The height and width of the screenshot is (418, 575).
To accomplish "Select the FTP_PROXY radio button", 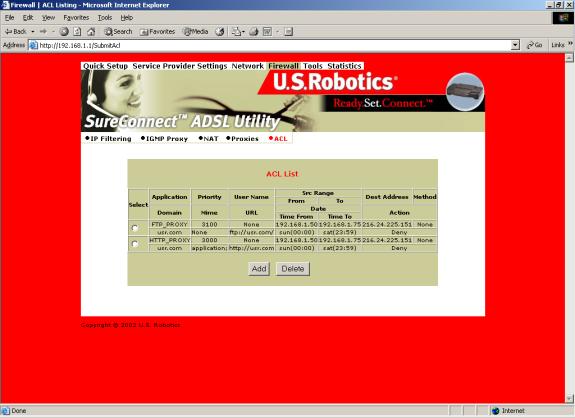I will [135, 228].
